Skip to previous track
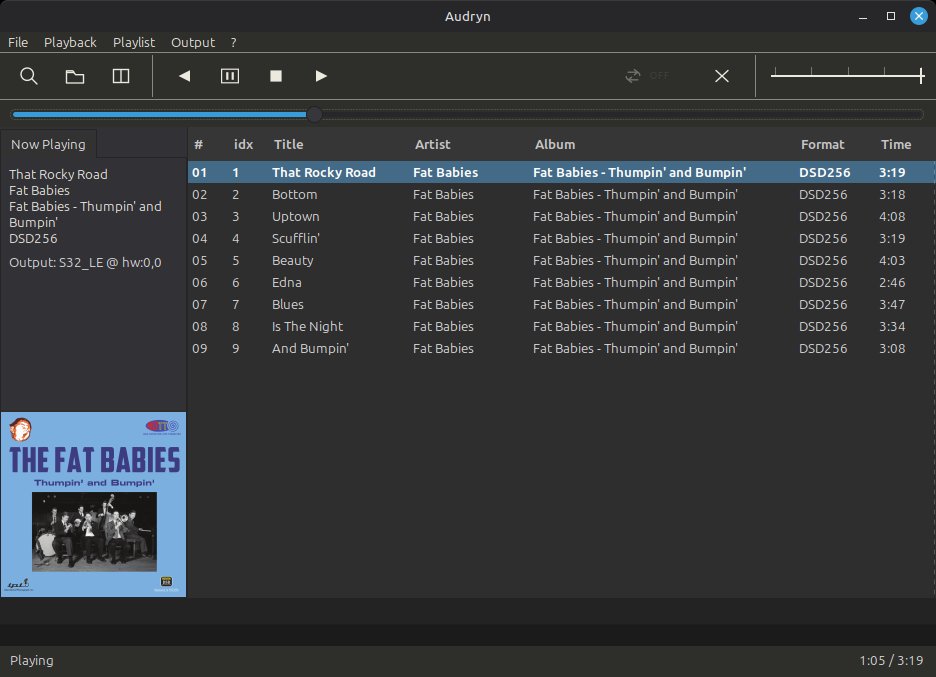The image size is (936, 677). click(x=184, y=76)
